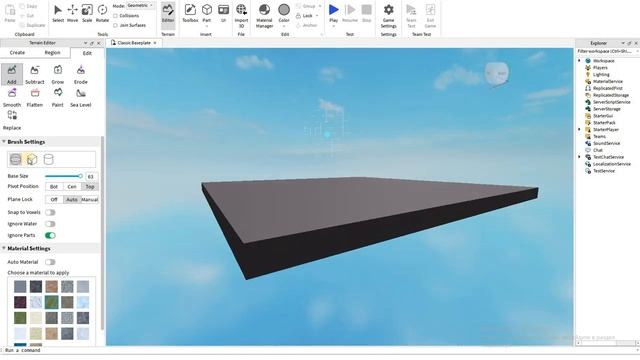Open the Part dropdown arrow

207,27
